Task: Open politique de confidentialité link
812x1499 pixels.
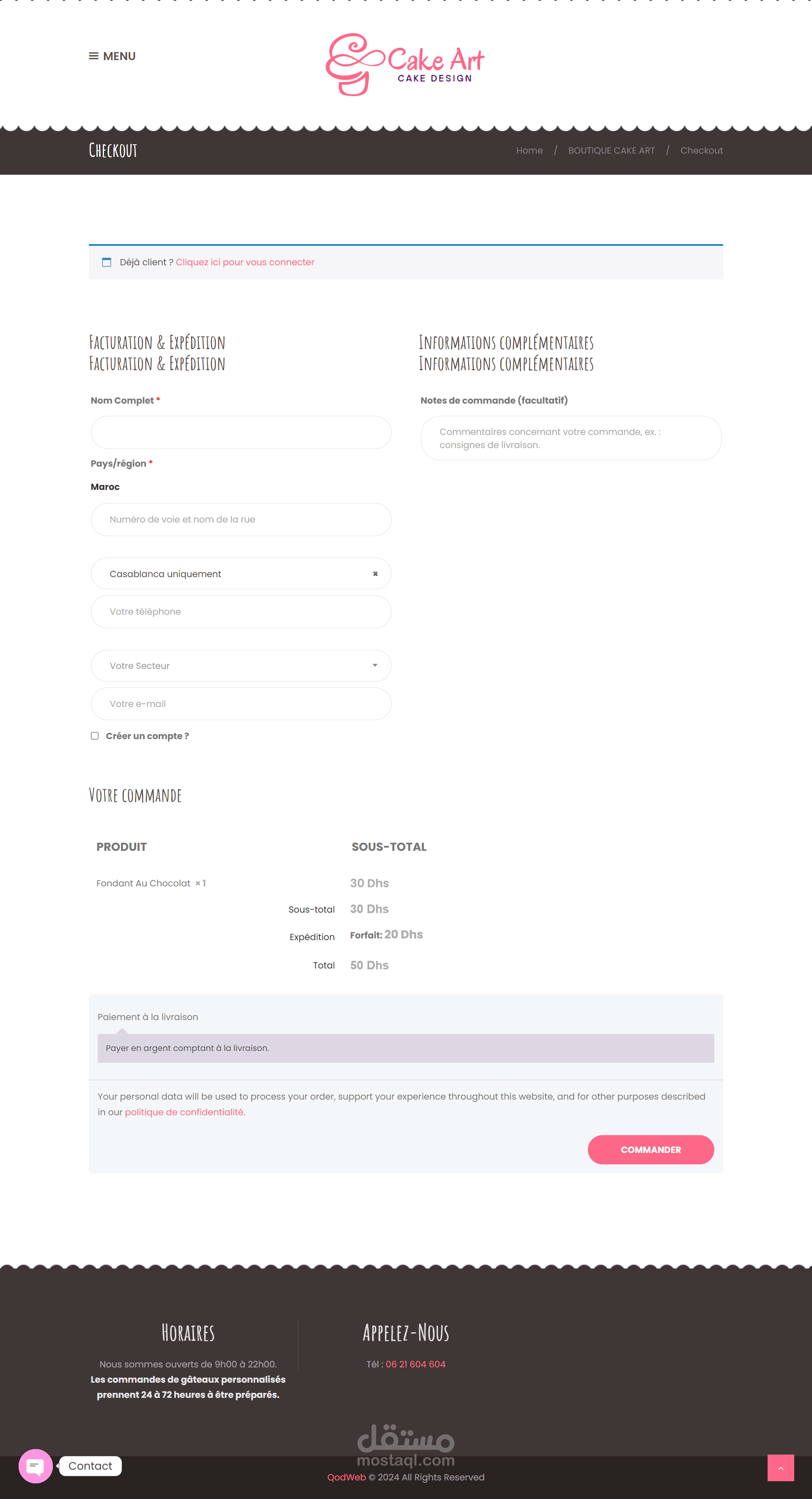Action: (x=184, y=1112)
